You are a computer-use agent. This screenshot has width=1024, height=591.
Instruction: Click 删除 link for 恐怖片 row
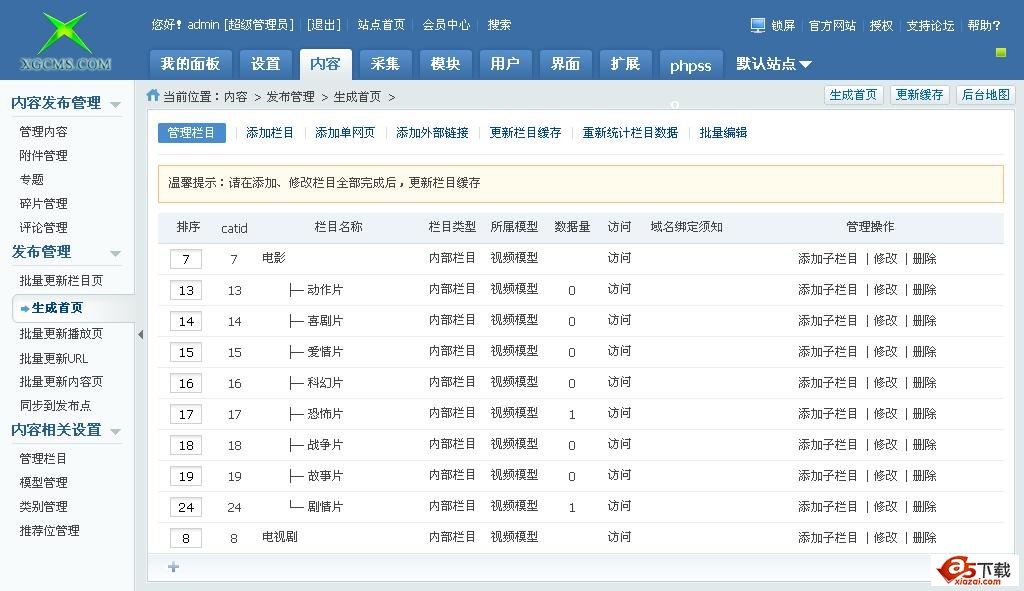(x=924, y=414)
